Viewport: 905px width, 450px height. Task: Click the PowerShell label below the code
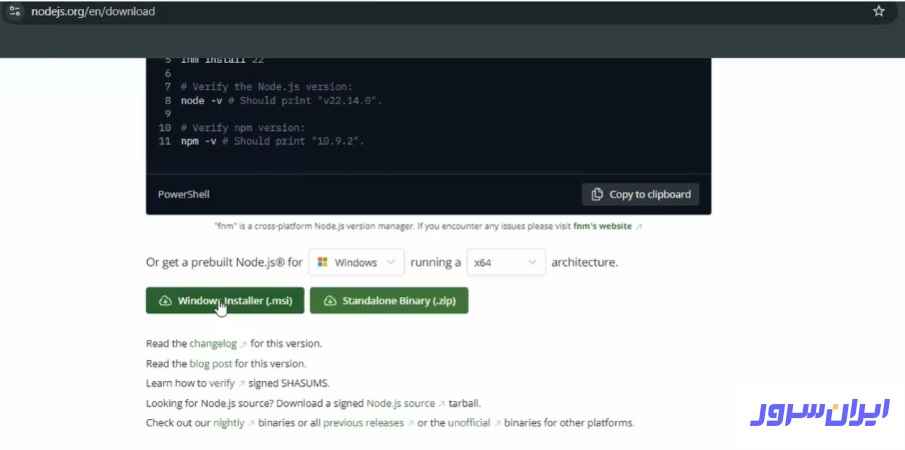(184, 194)
